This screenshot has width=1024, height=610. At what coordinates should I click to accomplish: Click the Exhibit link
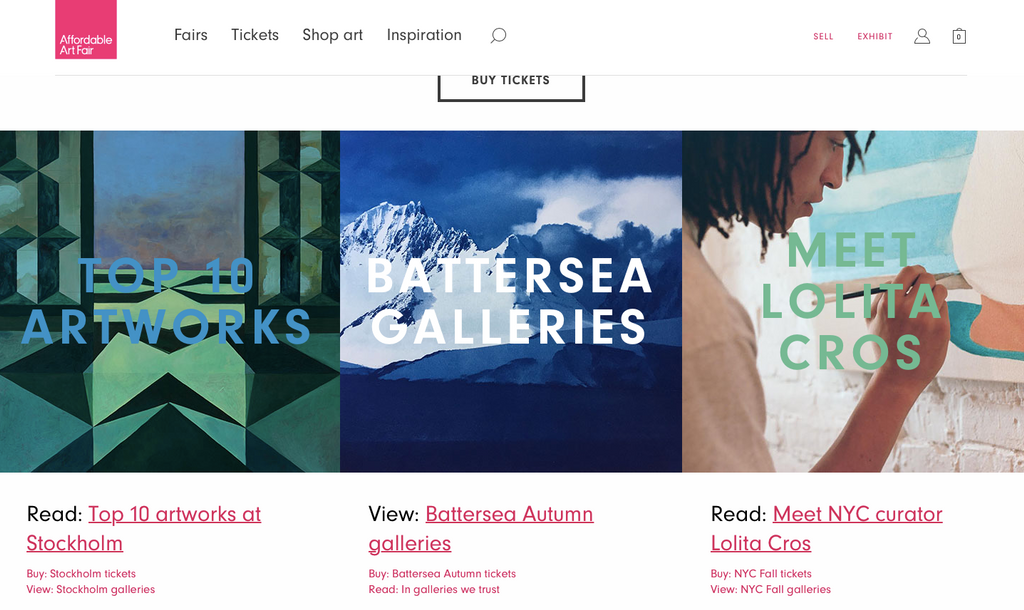tap(875, 37)
